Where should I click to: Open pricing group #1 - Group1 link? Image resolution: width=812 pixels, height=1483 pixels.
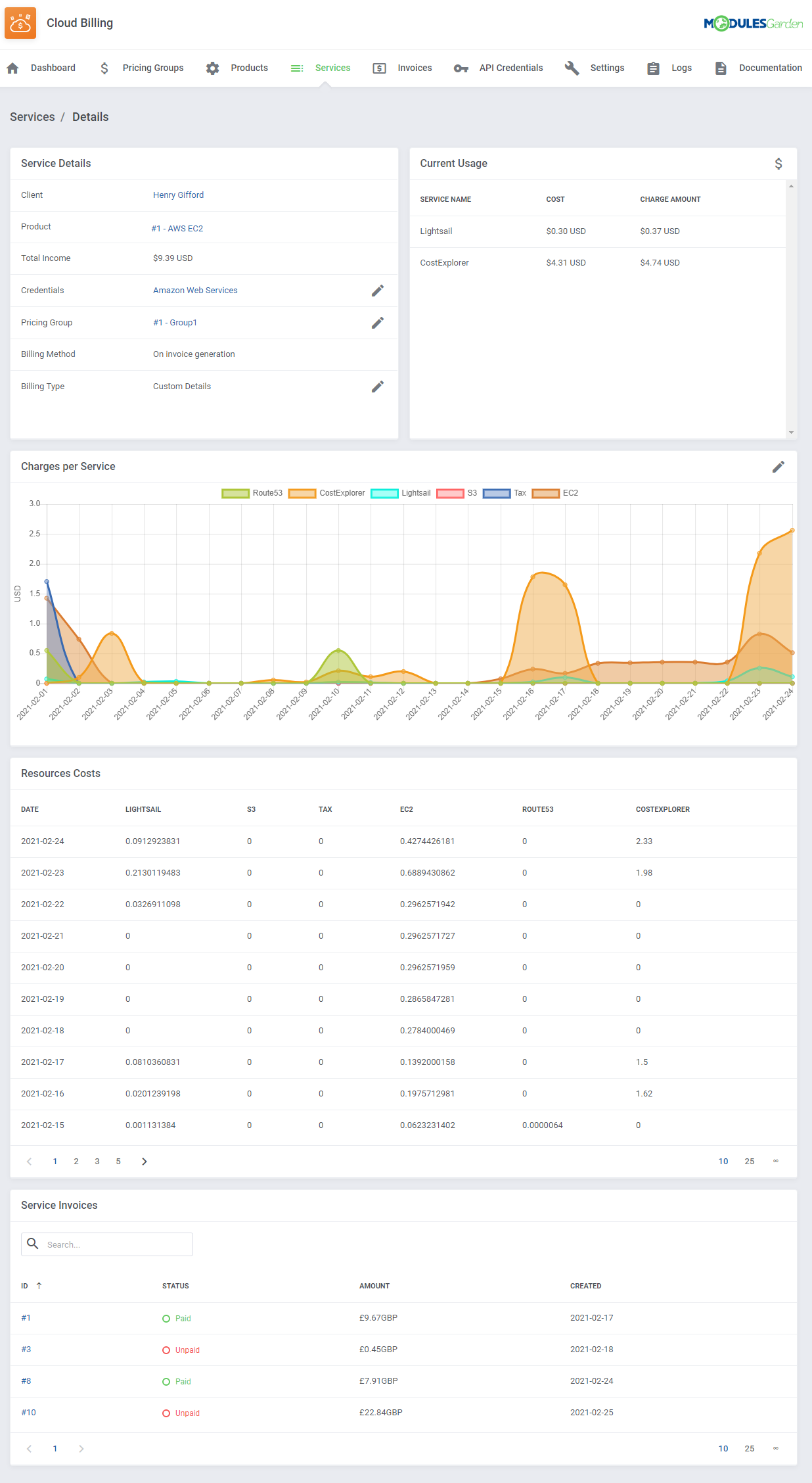tap(175, 323)
